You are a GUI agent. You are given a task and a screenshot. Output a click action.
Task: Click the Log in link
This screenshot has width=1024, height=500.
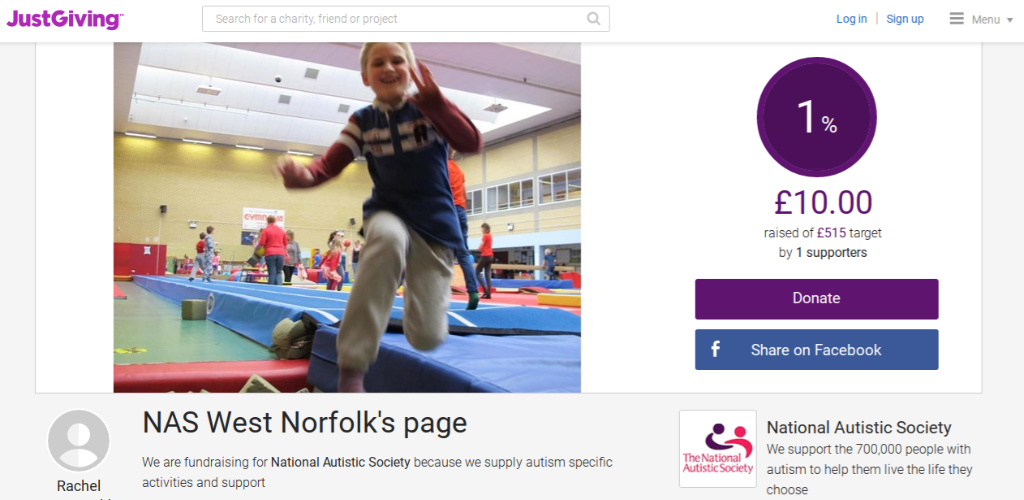(x=852, y=19)
